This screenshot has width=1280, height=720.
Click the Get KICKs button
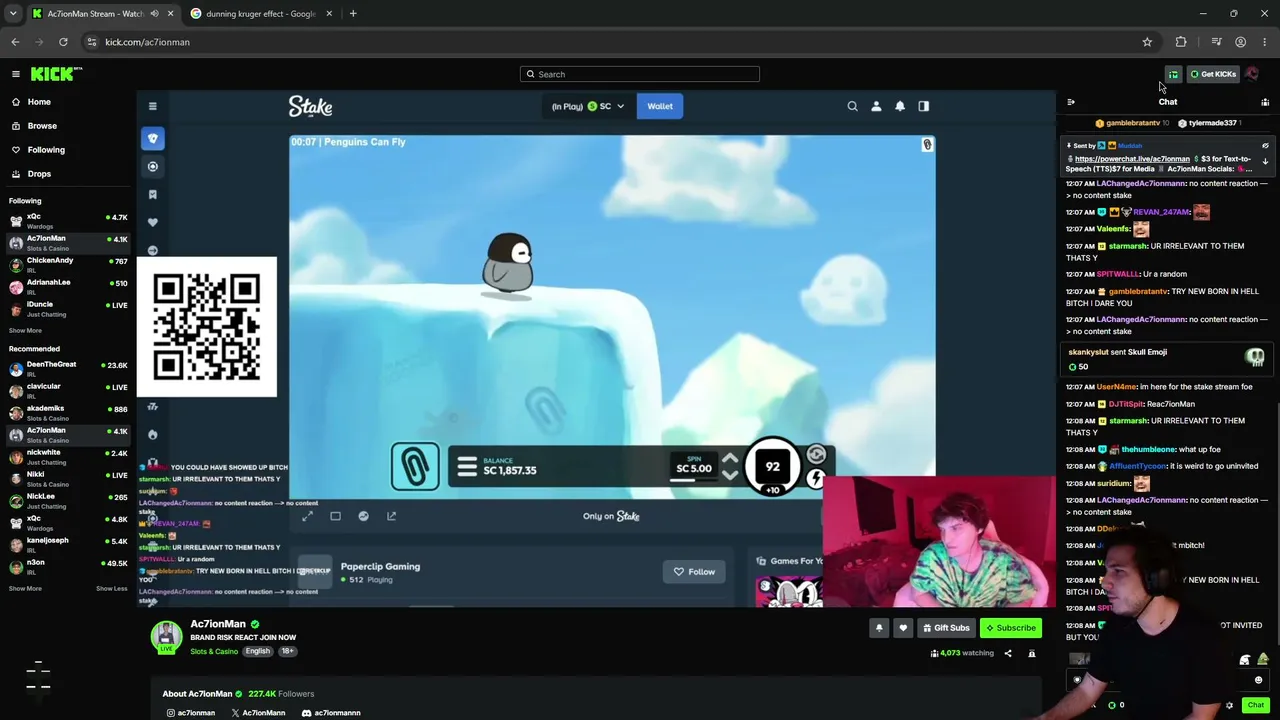coord(1213,74)
